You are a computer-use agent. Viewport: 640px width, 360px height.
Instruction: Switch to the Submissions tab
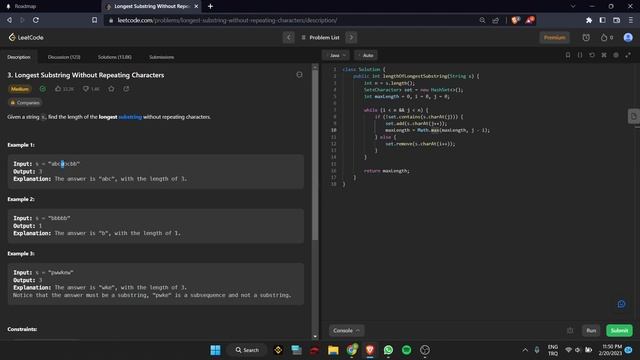tap(162, 57)
